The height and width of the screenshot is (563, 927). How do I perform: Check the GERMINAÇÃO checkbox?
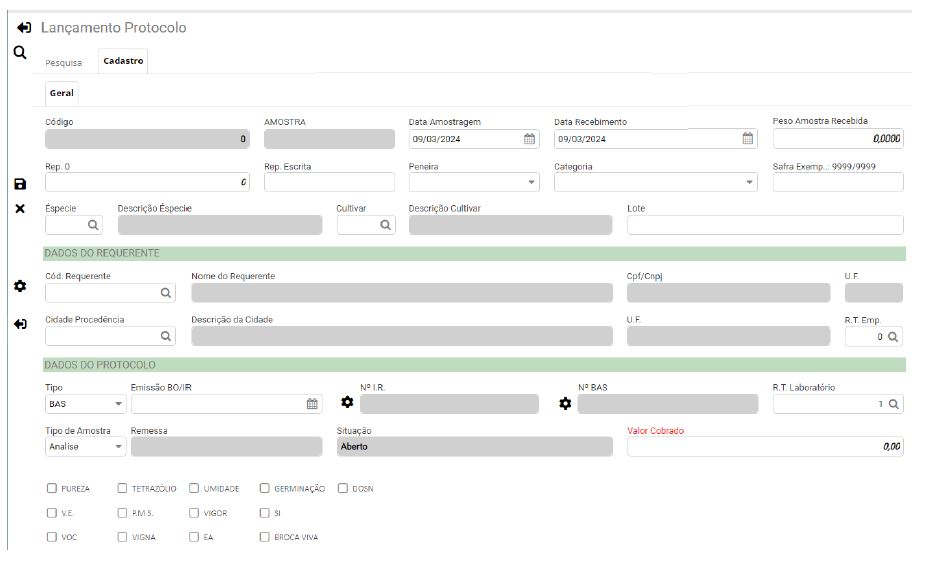[x=265, y=489]
